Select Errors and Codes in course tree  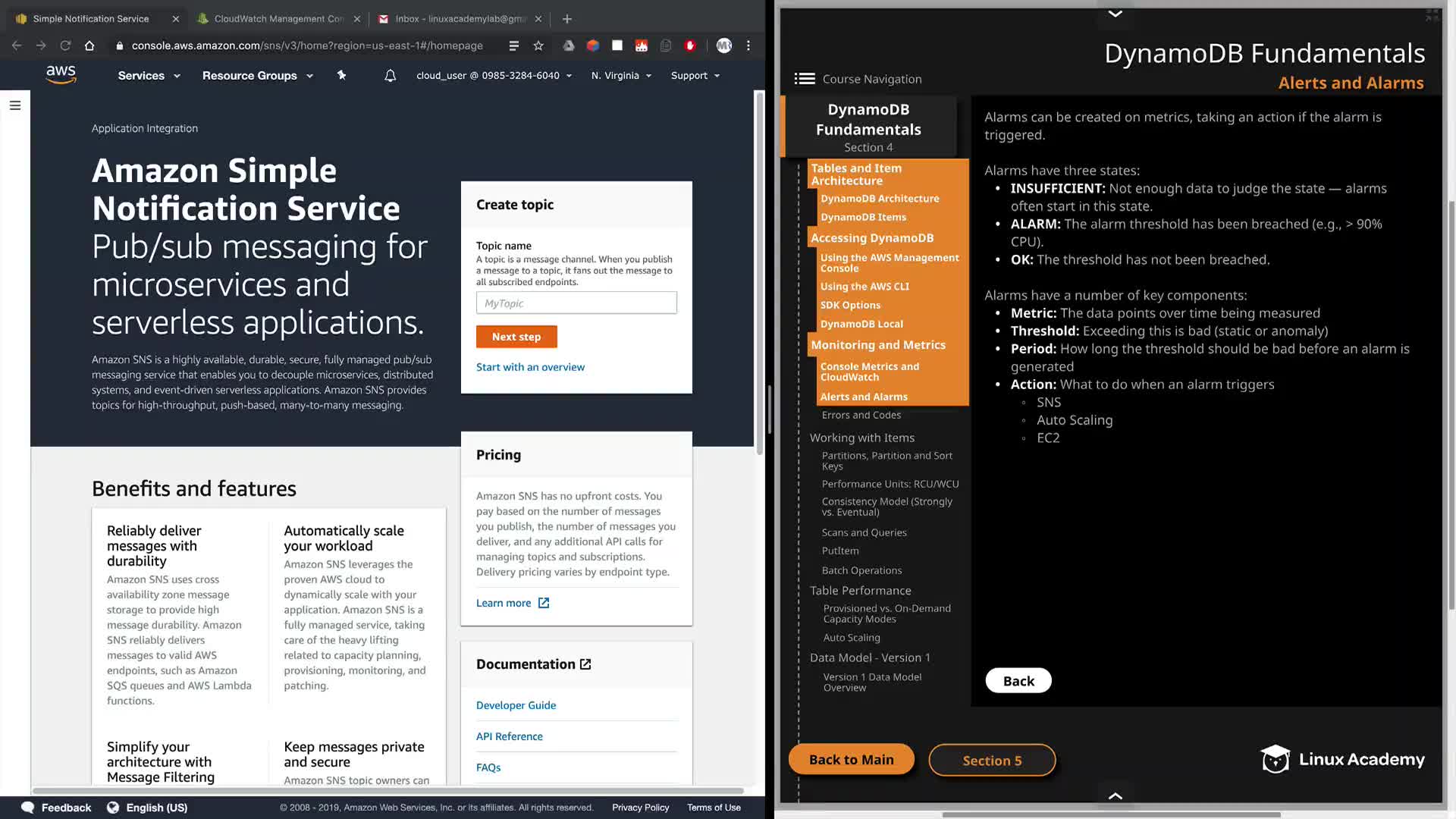click(x=861, y=415)
